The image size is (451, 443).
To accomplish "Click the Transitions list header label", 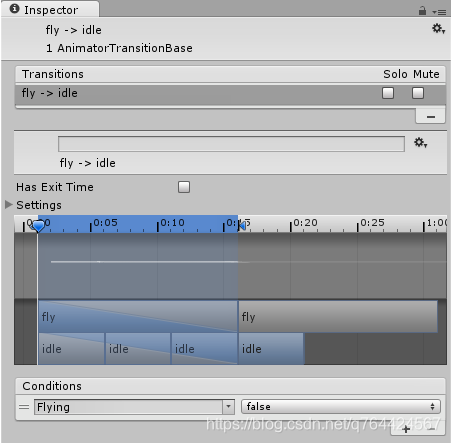I will click(53, 74).
